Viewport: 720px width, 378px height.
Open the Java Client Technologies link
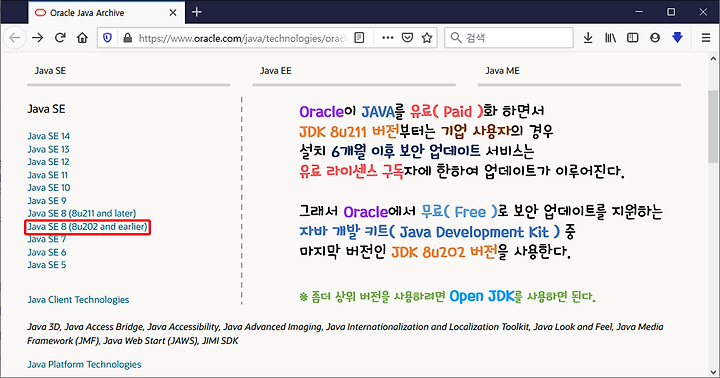[78, 299]
